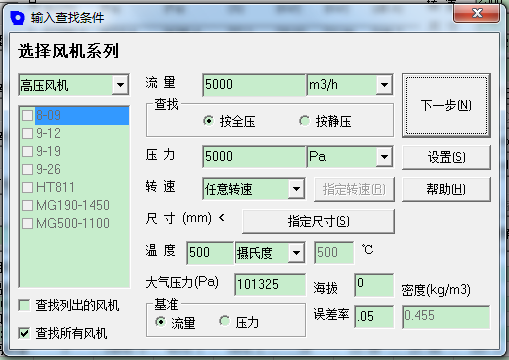Open the m3/h flow unit dropdown
This screenshot has height=360, width=509.
(384, 85)
